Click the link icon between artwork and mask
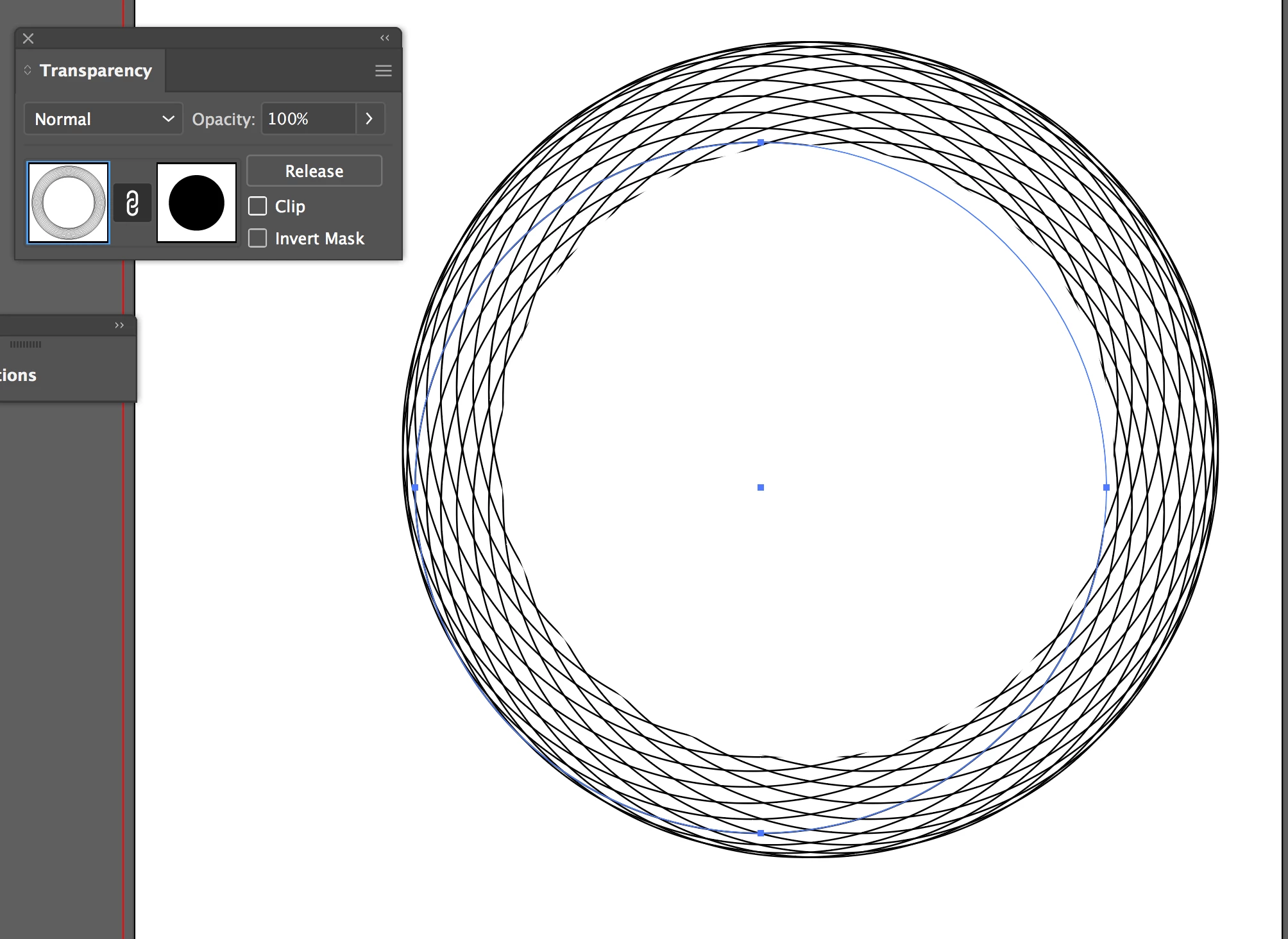The width and height of the screenshot is (1288, 939). point(132,203)
